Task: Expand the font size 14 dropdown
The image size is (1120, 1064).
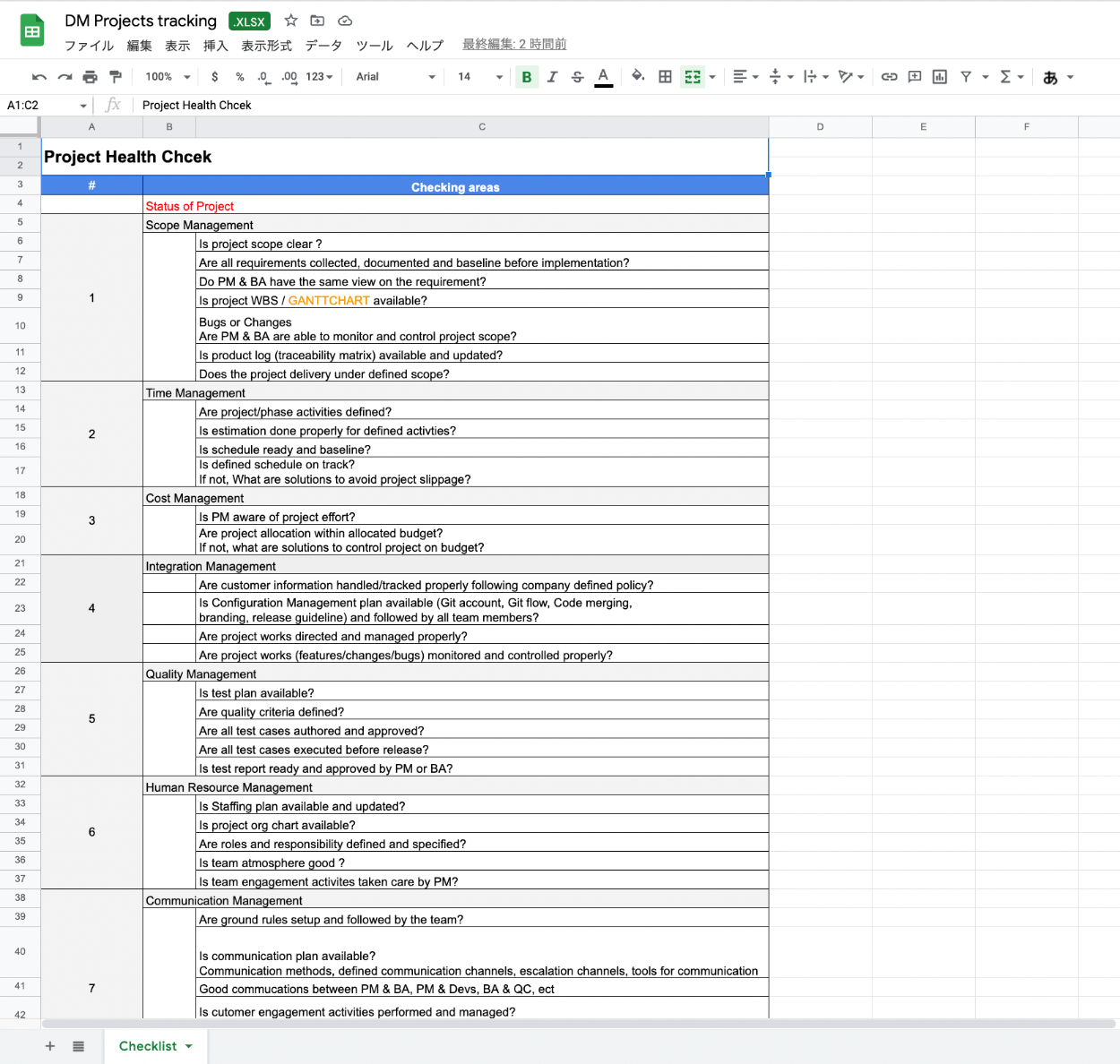Action: (x=480, y=77)
